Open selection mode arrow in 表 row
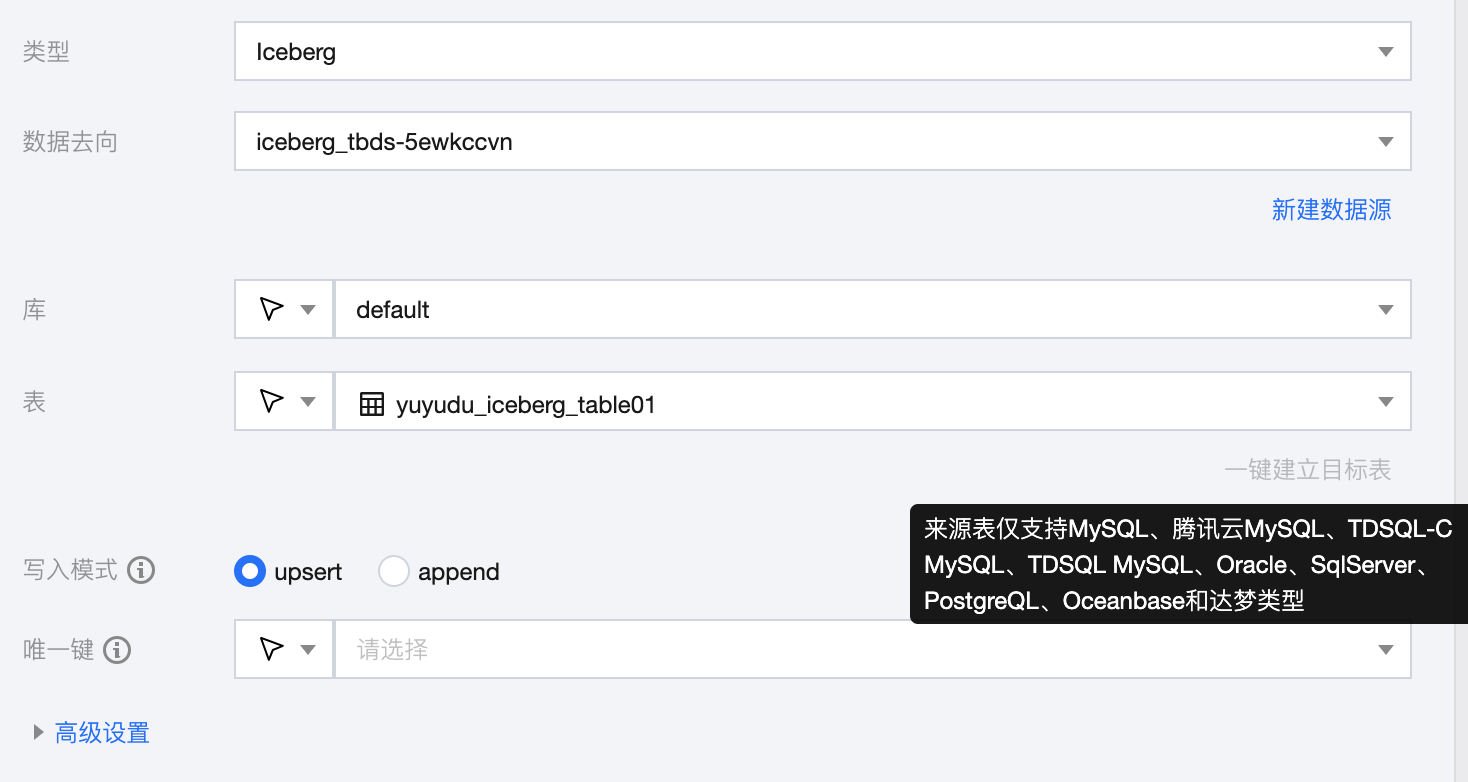This screenshot has width=1468, height=782. 309,401
